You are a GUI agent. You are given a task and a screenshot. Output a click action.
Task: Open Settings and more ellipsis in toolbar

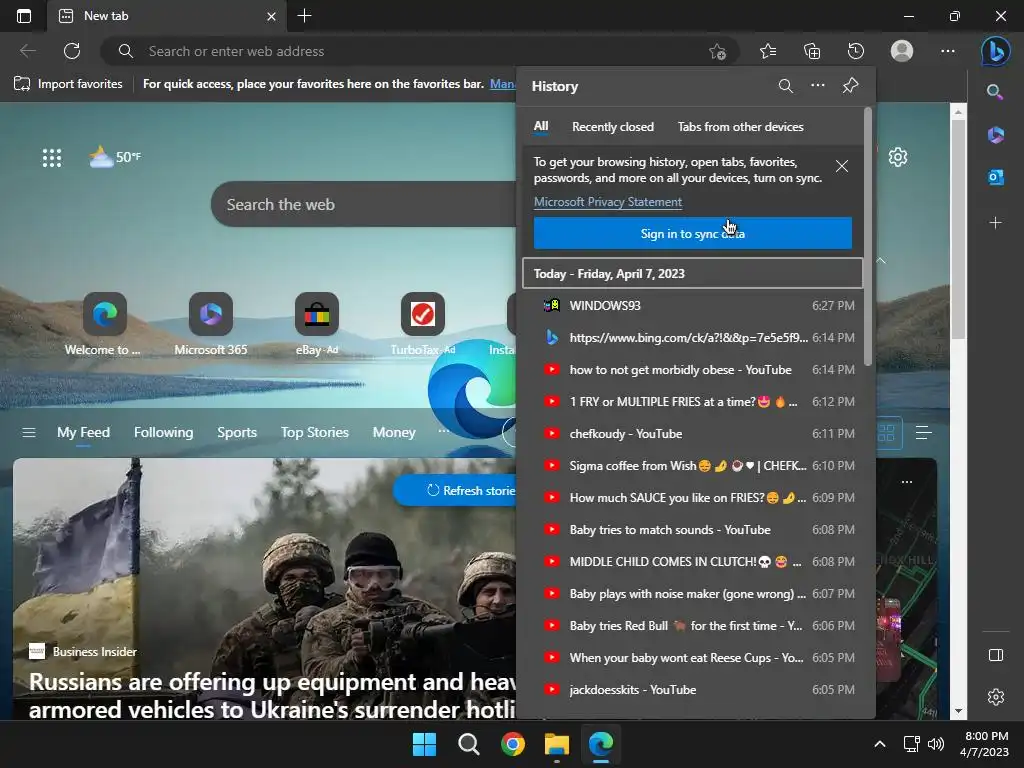(x=948, y=51)
